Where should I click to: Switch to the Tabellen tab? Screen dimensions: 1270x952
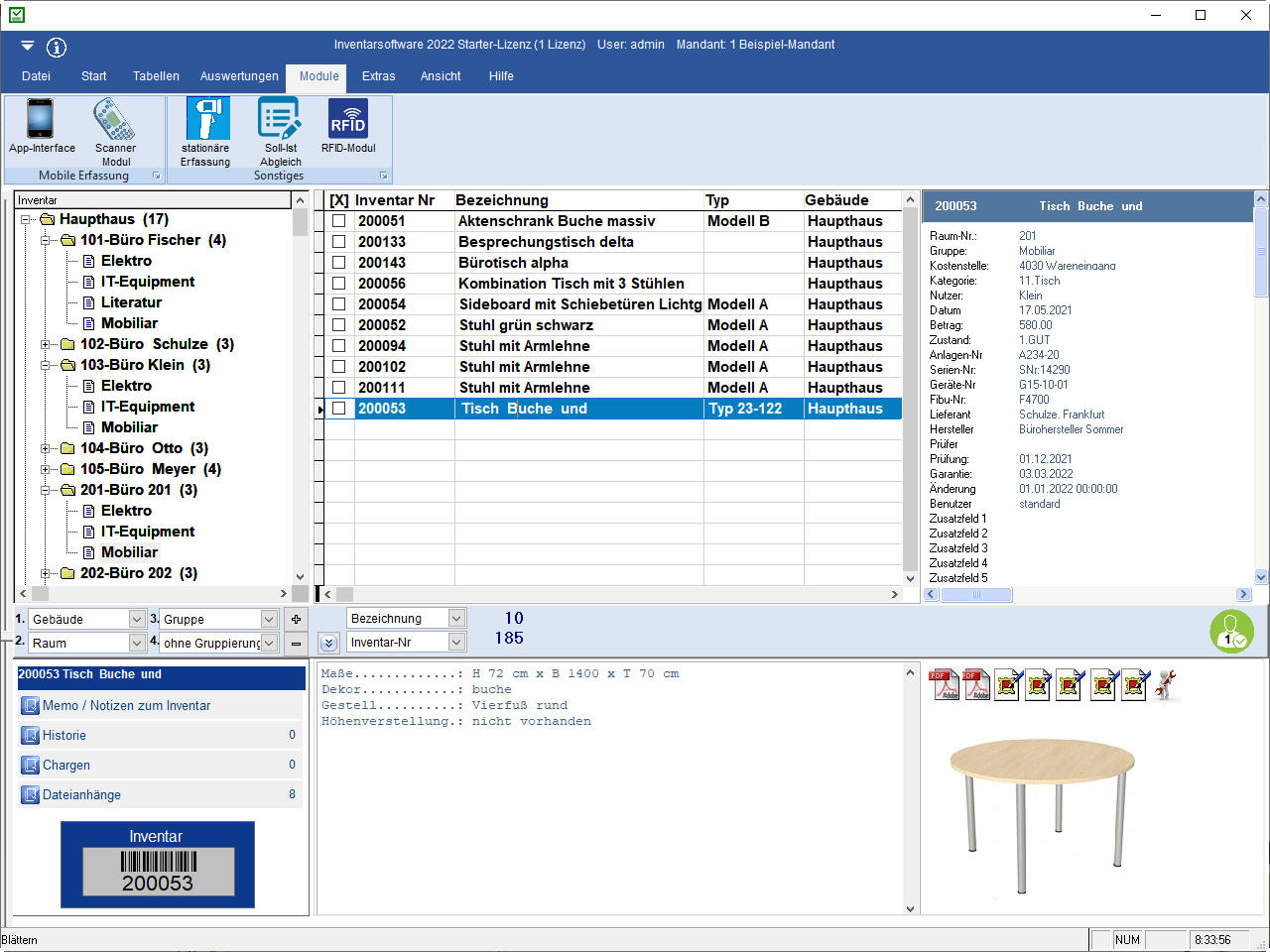click(x=156, y=76)
